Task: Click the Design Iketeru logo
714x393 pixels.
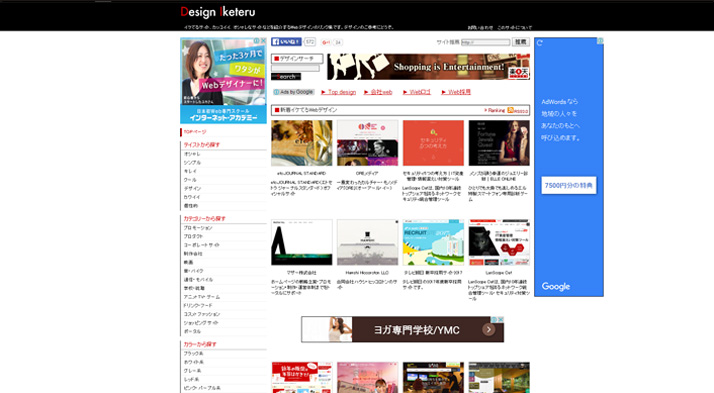Action: point(218,12)
